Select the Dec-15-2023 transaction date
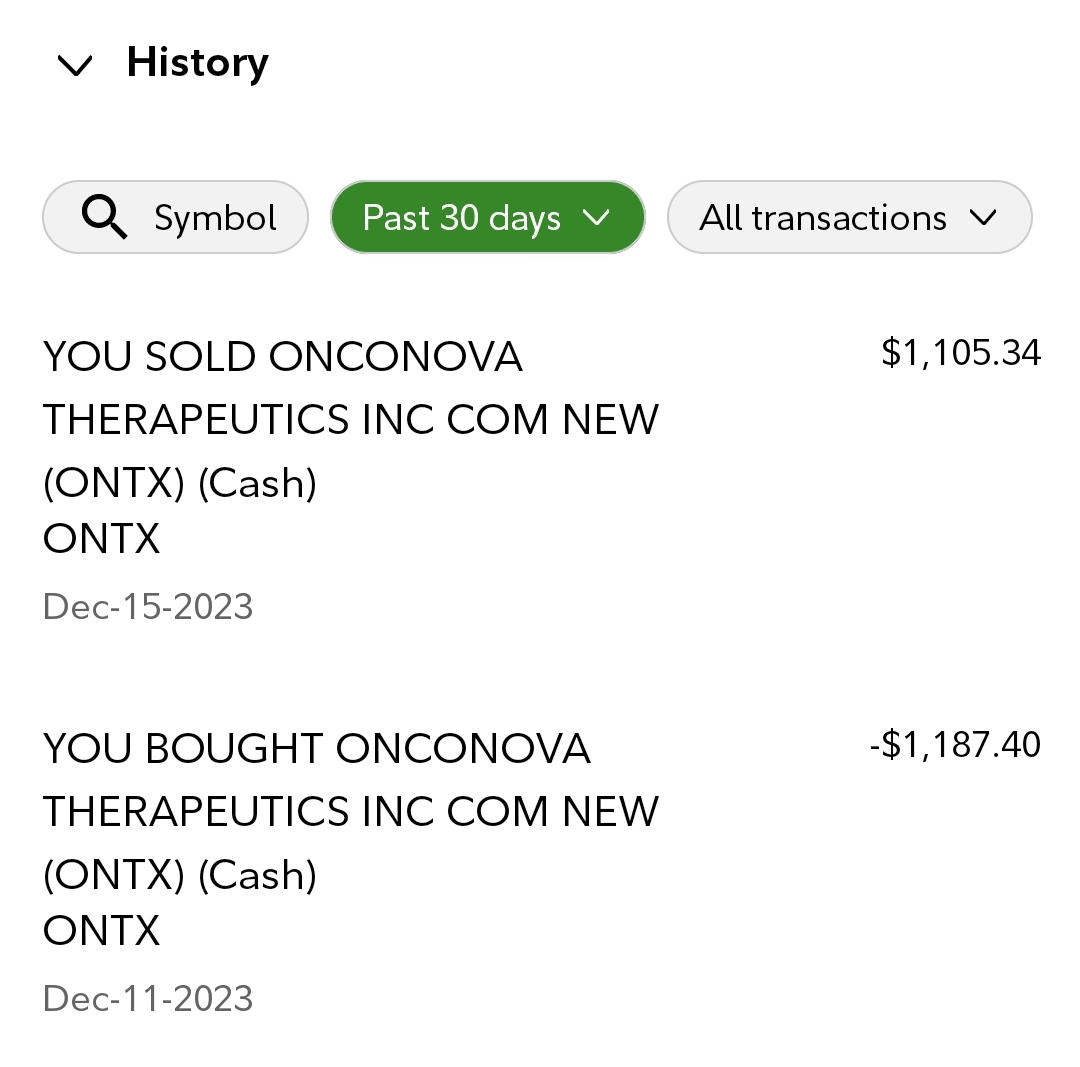This screenshot has height=1067, width=1080. [148, 606]
